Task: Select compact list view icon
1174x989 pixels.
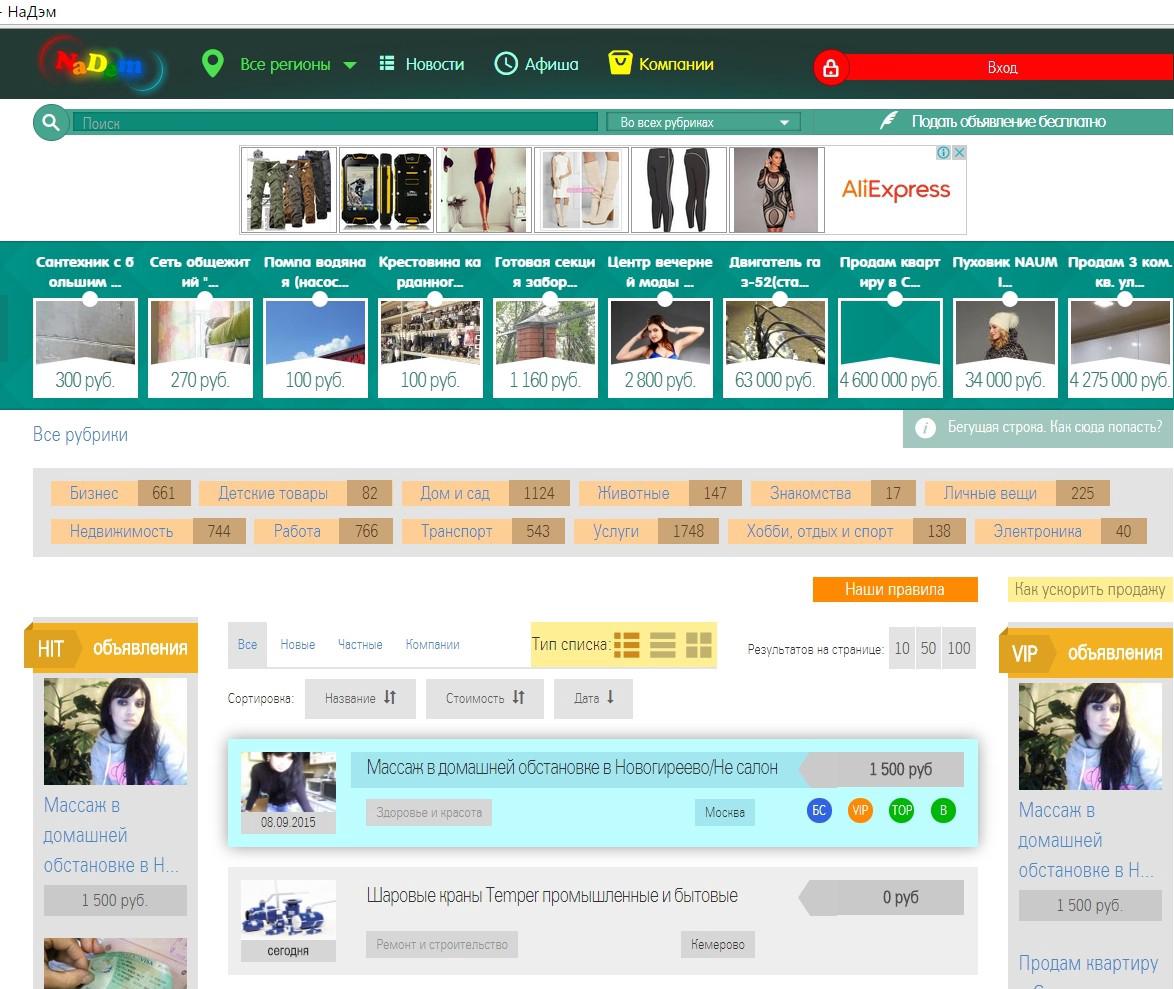Action: coord(663,645)
